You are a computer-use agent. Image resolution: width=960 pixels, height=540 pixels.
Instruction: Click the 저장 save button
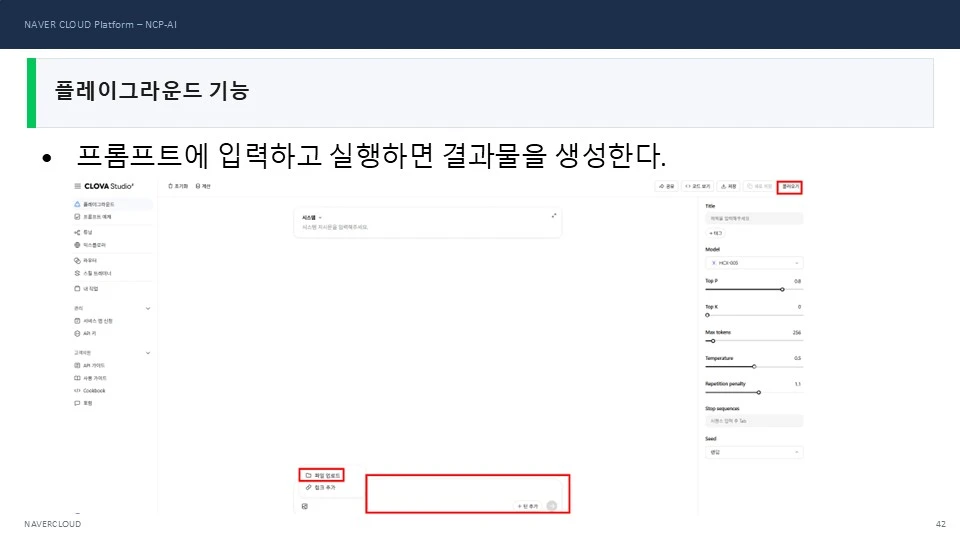[x=729, y=186]
